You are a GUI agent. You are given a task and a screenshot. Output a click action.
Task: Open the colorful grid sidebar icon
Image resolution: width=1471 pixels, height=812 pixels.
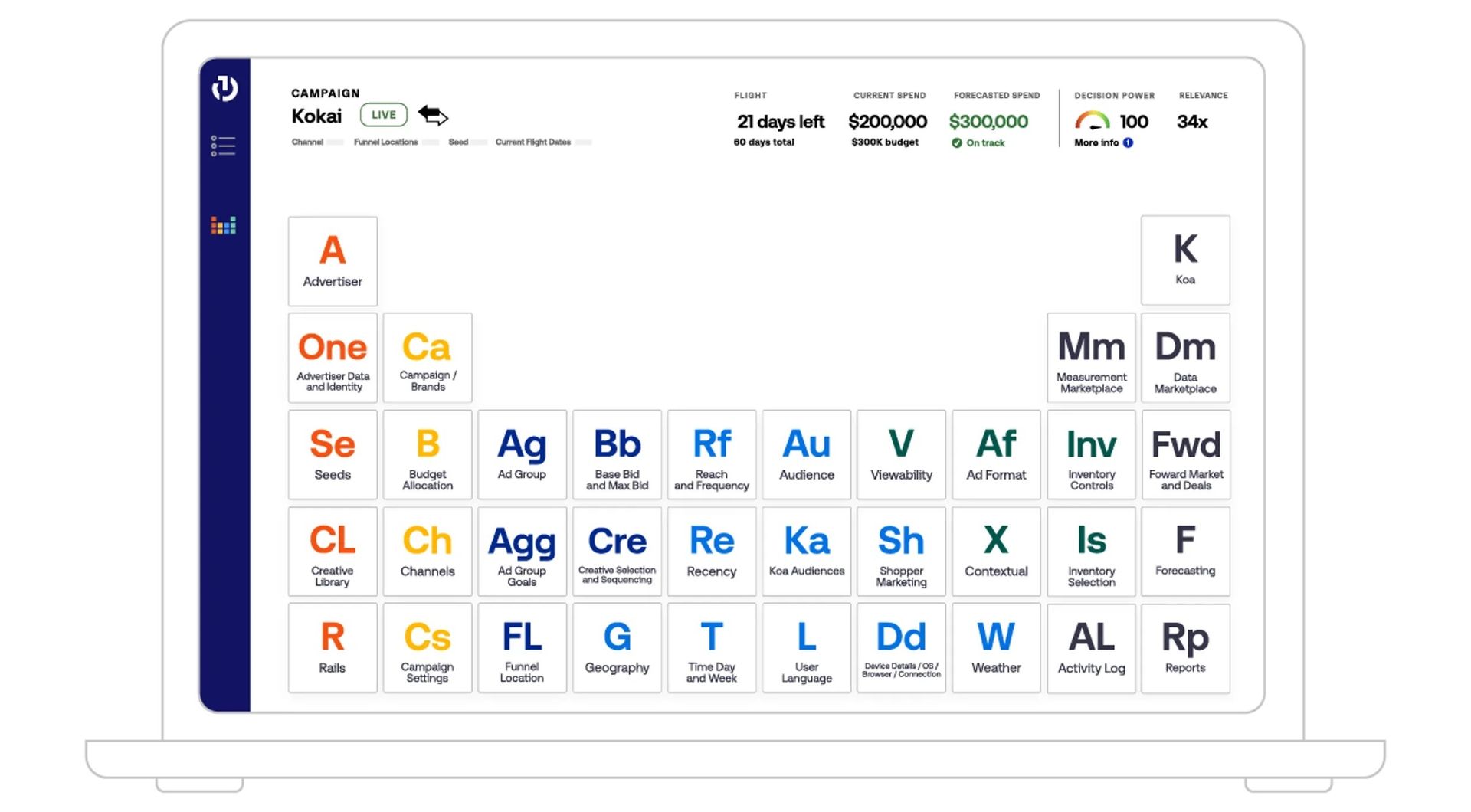pos(223,225)
